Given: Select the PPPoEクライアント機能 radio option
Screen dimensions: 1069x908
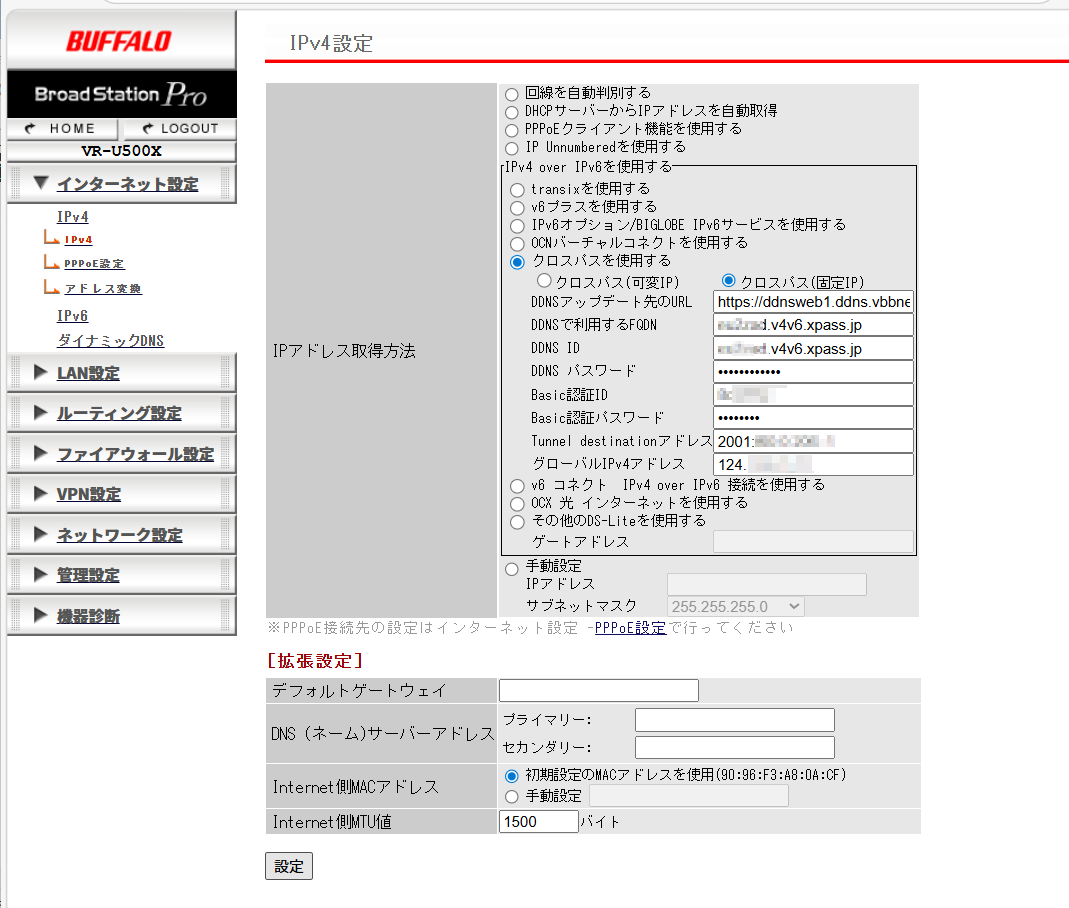Looking at the screenshot, I should [512, 129].
